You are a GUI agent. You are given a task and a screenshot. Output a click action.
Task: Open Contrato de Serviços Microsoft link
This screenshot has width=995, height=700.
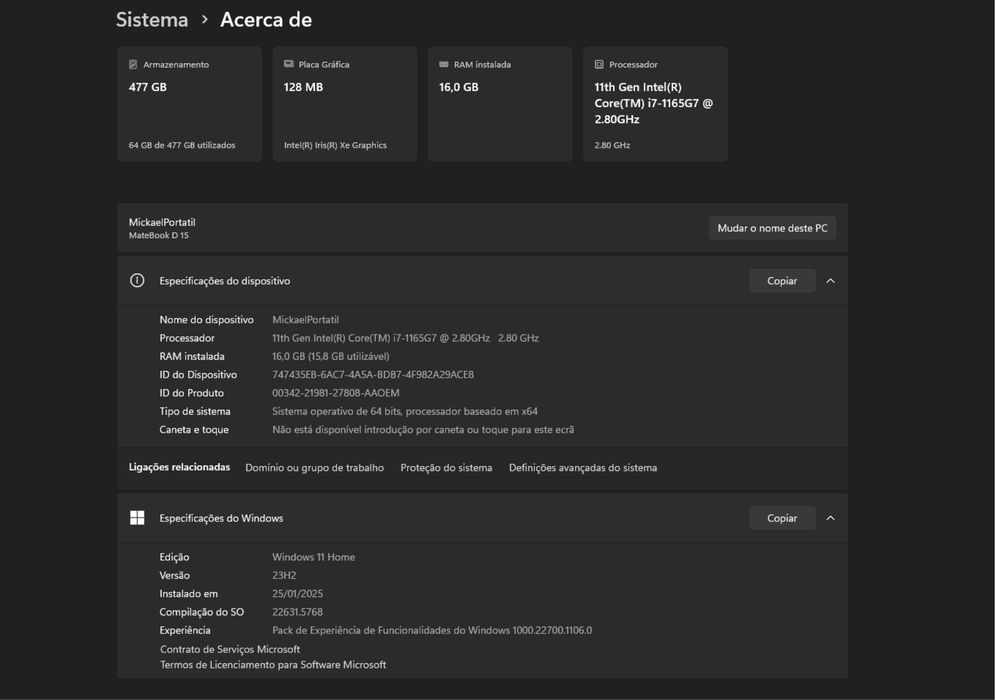[x=230, y=649]
